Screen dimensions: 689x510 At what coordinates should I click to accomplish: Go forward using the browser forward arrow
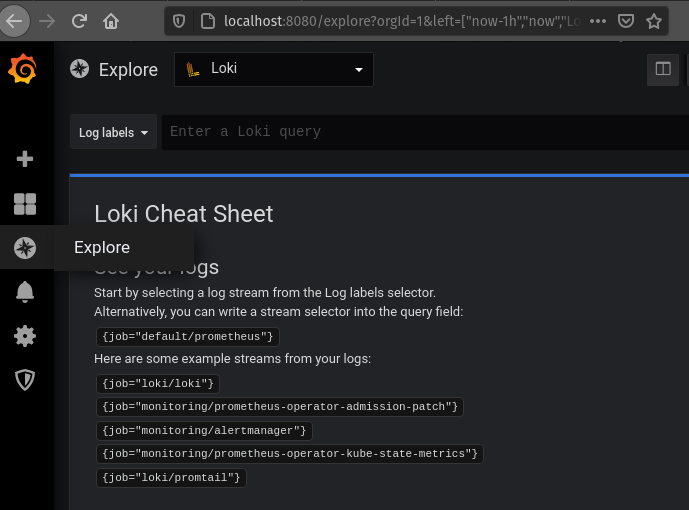47,21
